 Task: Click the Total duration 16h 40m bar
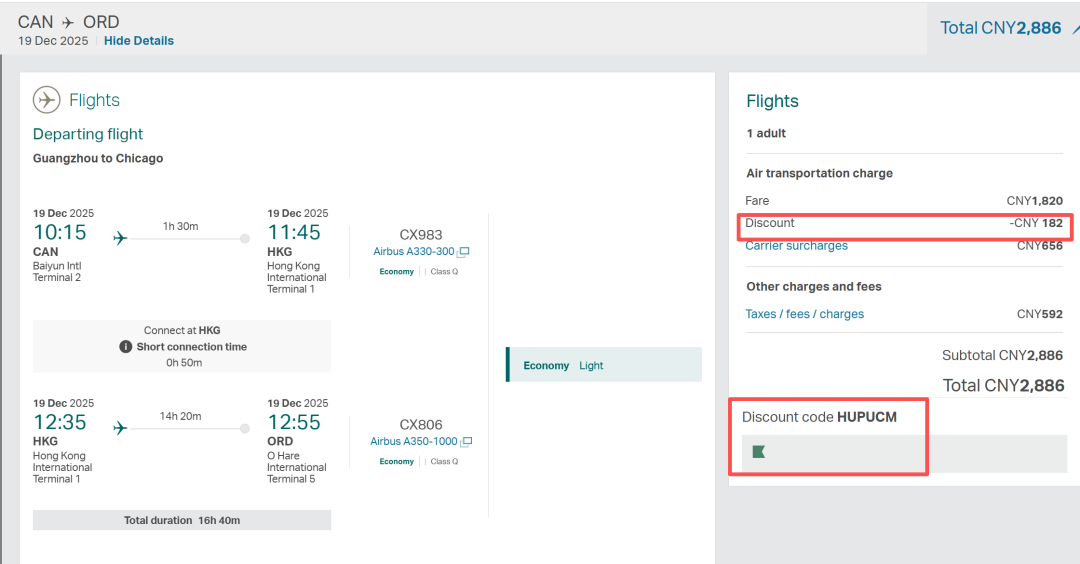(182, 520)
